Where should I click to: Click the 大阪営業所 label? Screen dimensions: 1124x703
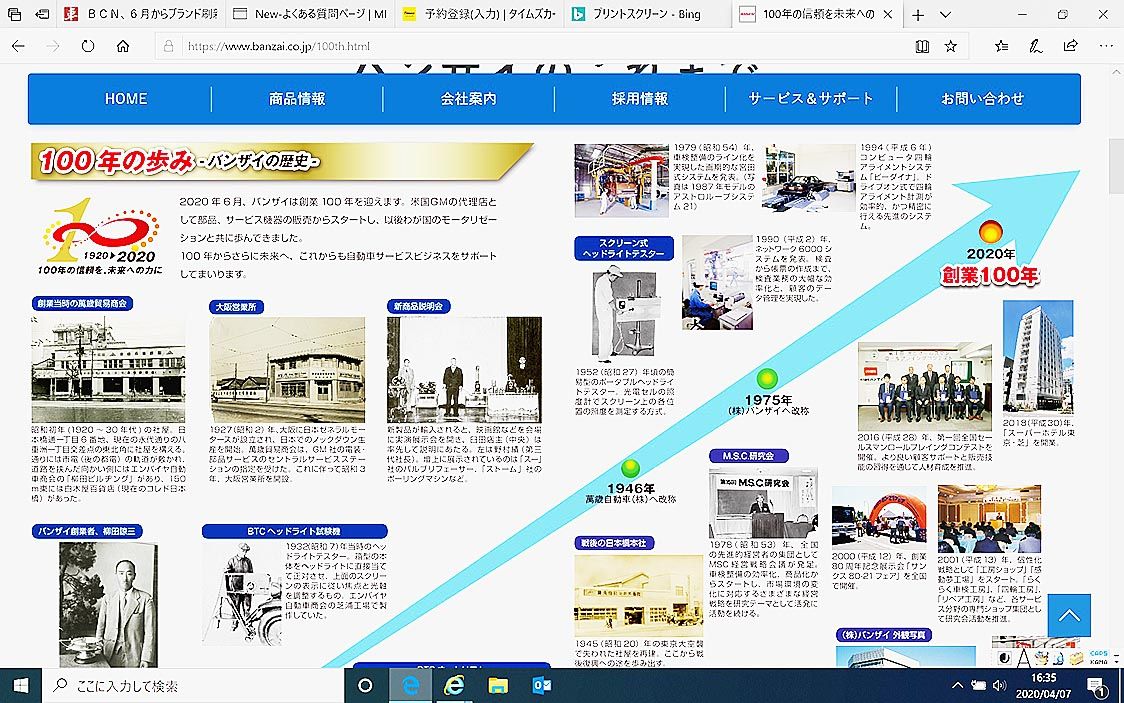coord(237,307)
